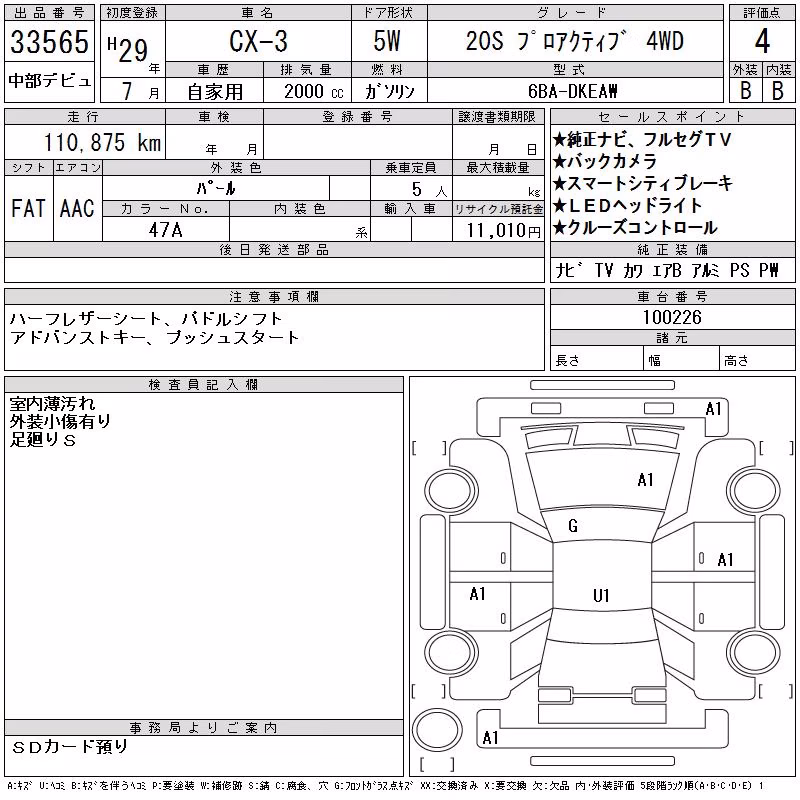This screenshot has width=800, height=800.
Task: Select the mileage 110,875 km
Action: 102,142
